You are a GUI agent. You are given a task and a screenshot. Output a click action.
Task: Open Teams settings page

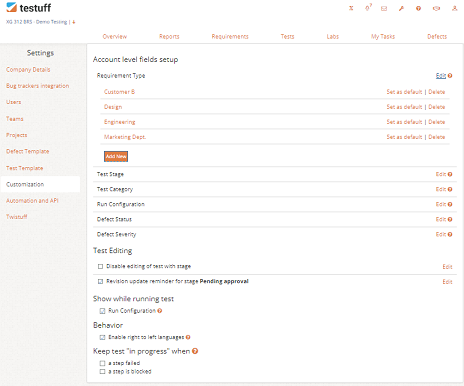pyautogui.click(x=15, y=119)
